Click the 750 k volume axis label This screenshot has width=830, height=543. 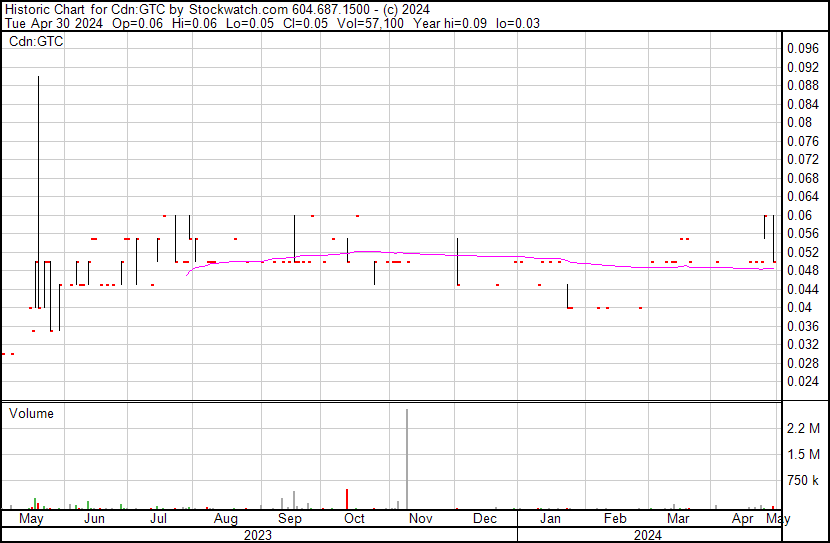[x=803, y=481]
